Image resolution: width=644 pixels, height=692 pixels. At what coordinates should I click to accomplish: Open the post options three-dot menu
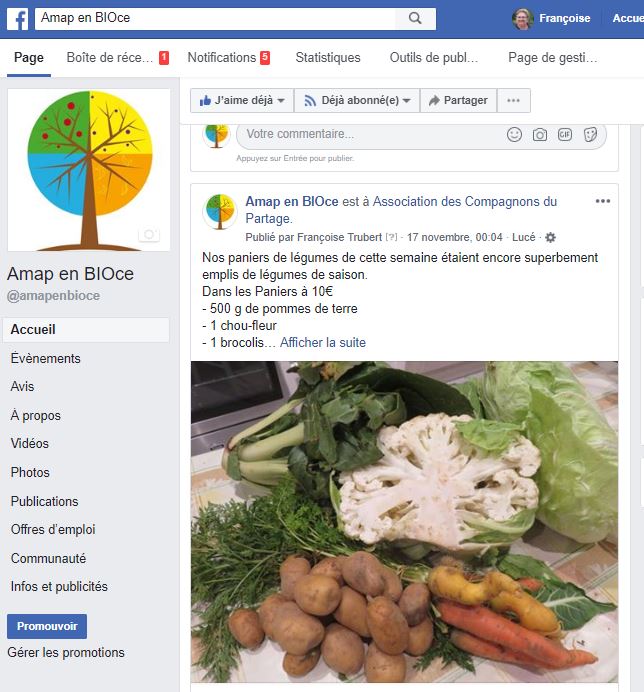tap(603, 201)
